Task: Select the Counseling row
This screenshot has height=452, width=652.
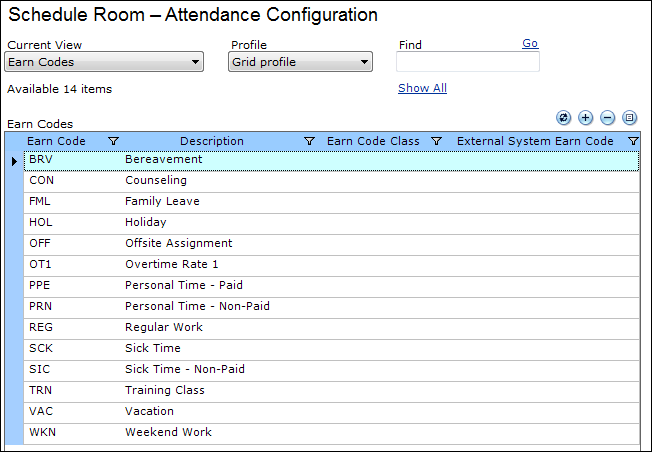Action: pos(331,182)
